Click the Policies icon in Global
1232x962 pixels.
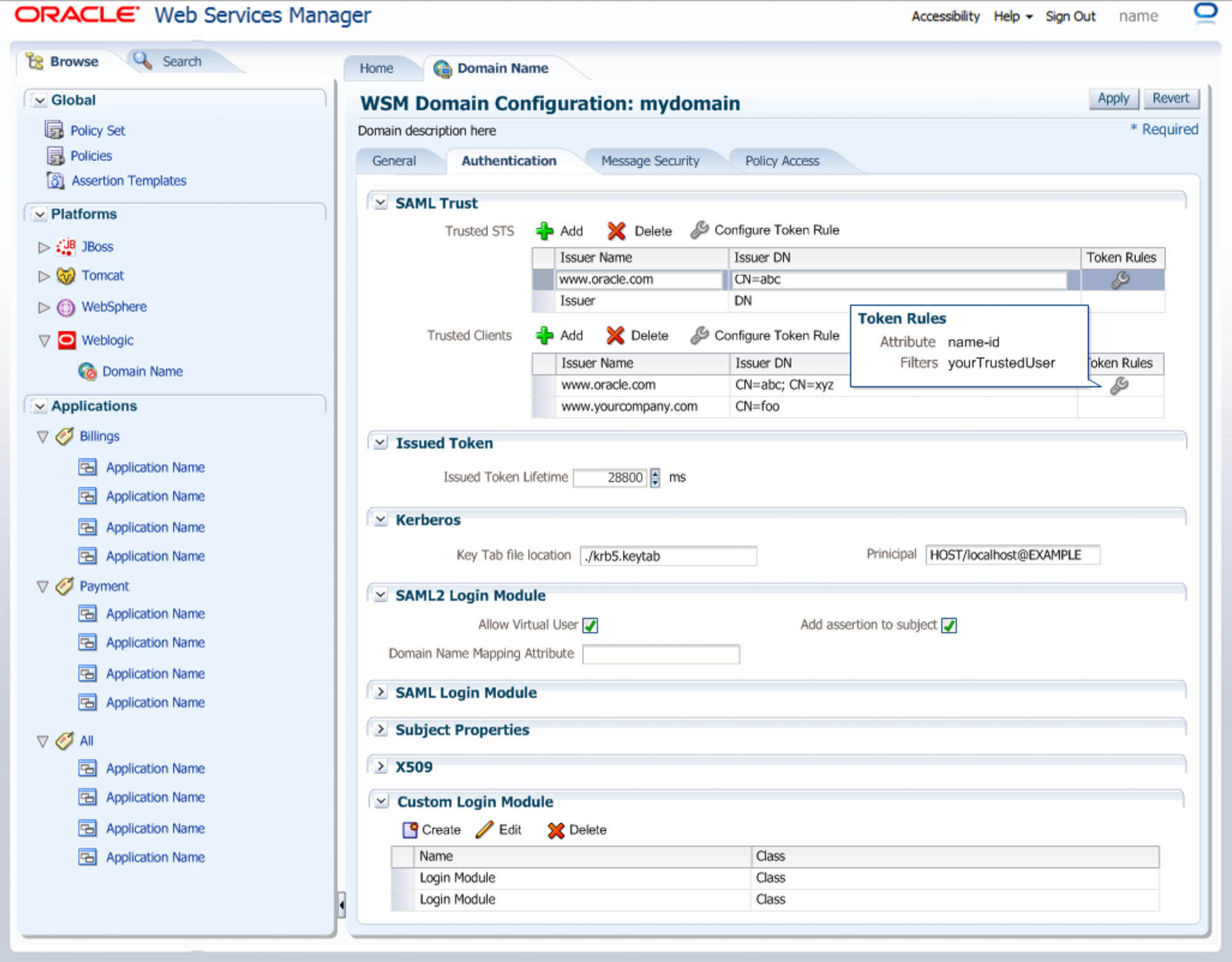[x=55, y=155]
